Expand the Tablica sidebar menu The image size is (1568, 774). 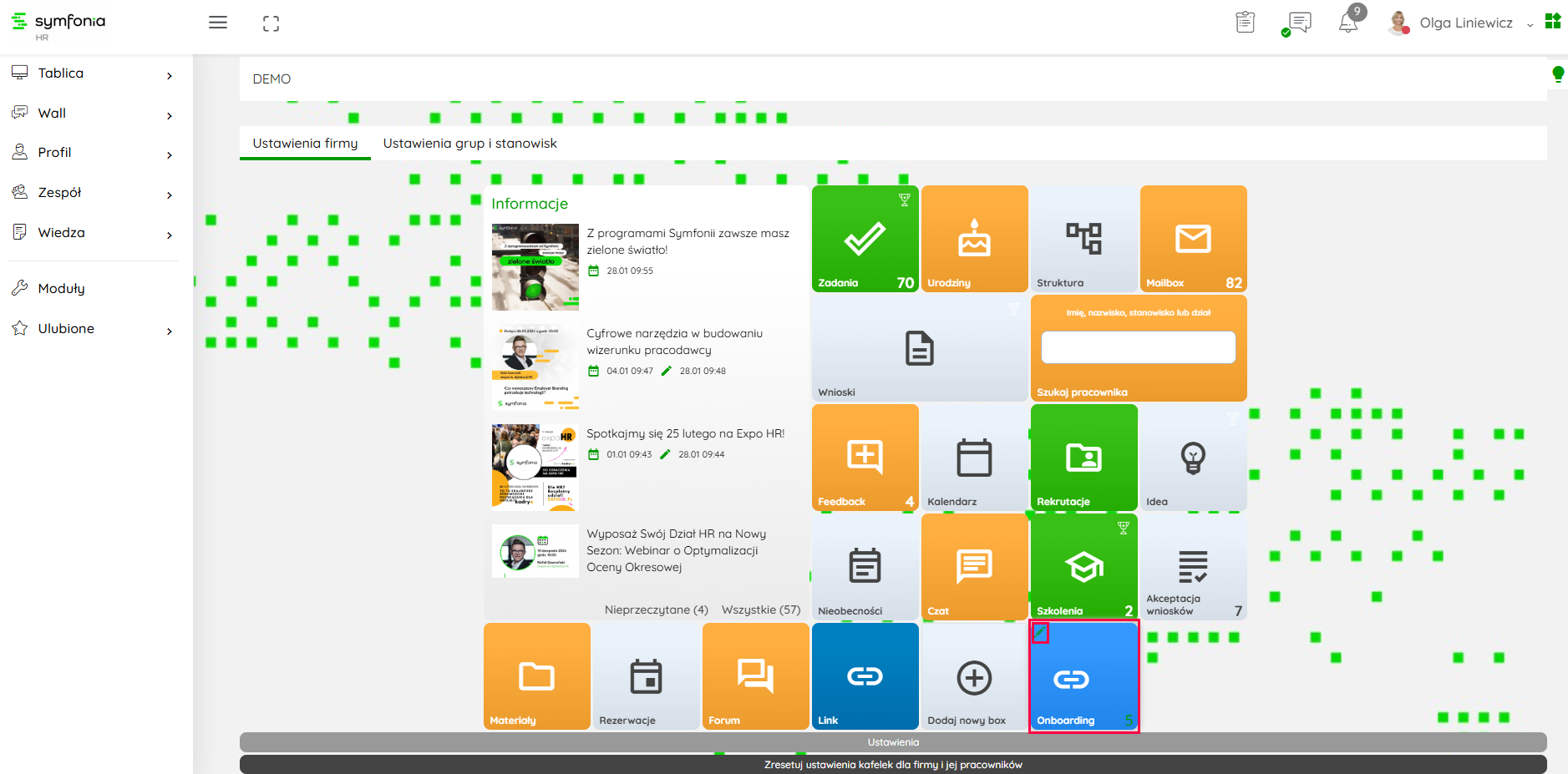click(92, 73)
